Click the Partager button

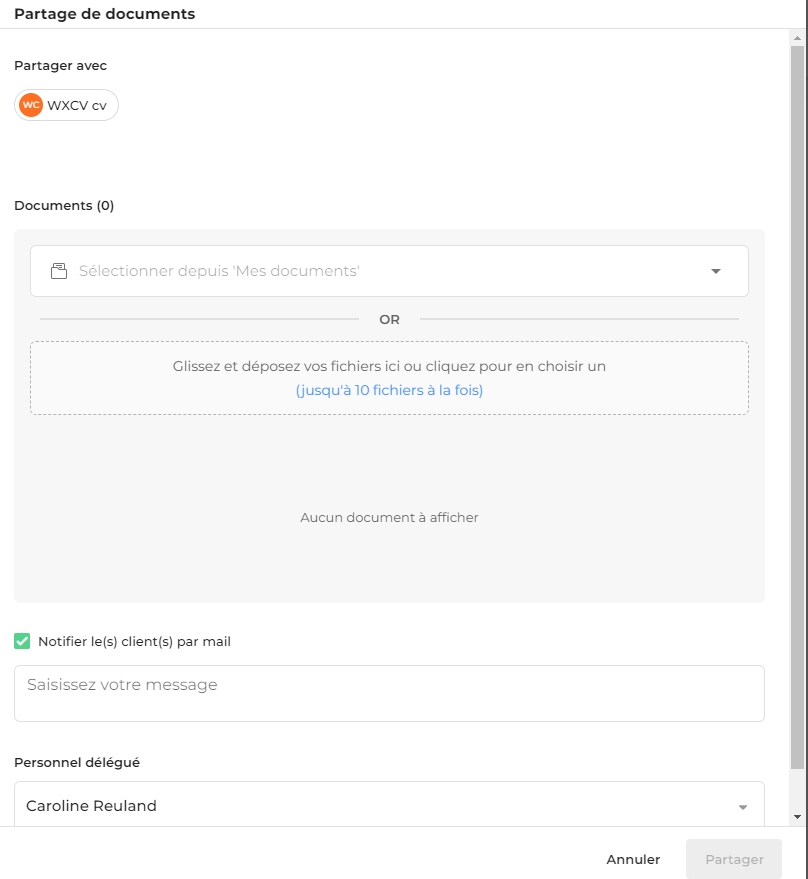tap(734, 859)
